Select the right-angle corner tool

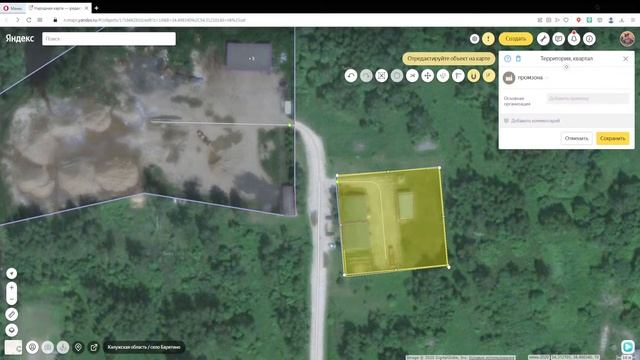458,76
